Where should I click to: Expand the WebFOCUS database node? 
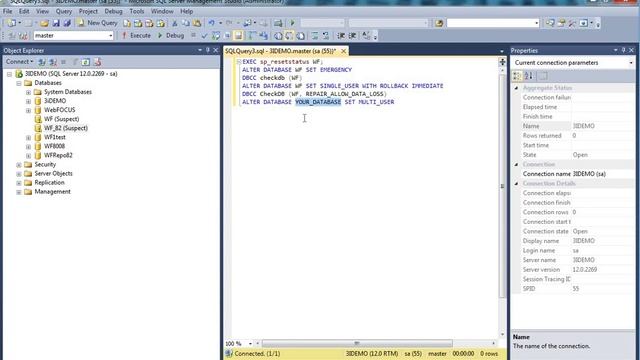tap(28, 110)
